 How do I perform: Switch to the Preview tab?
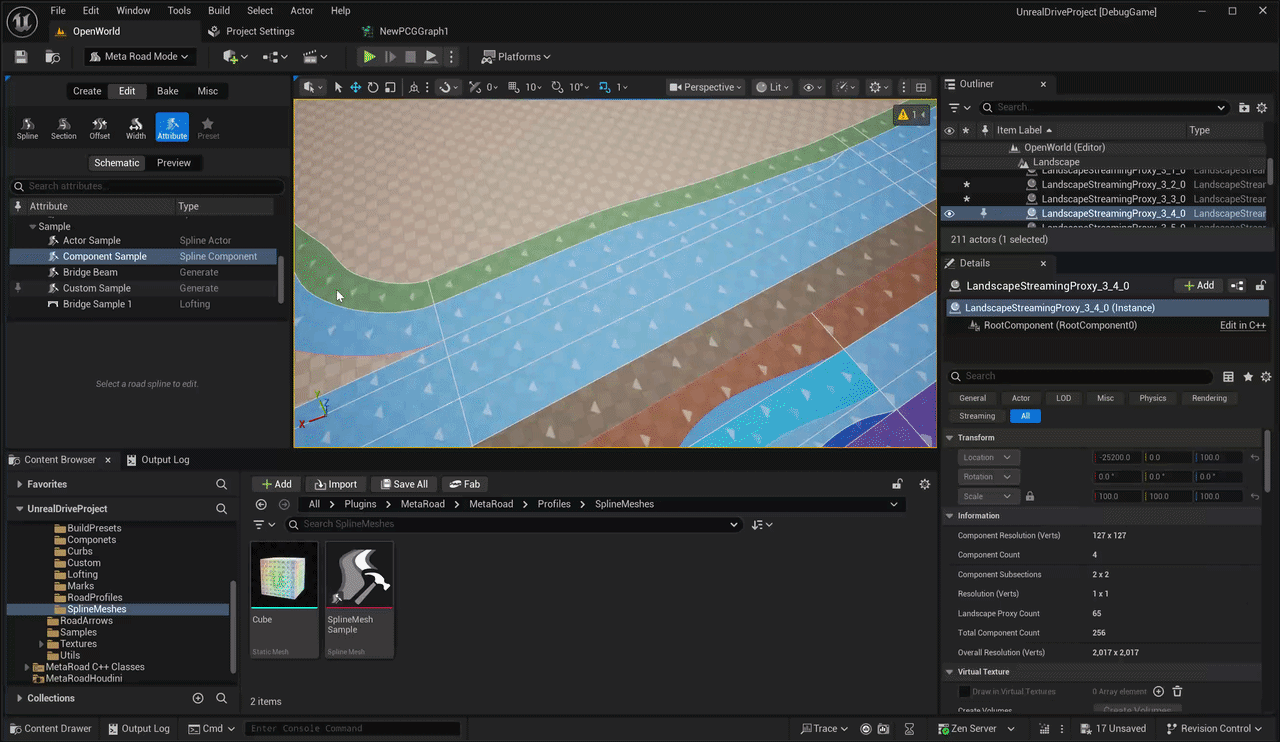point(174,163)
